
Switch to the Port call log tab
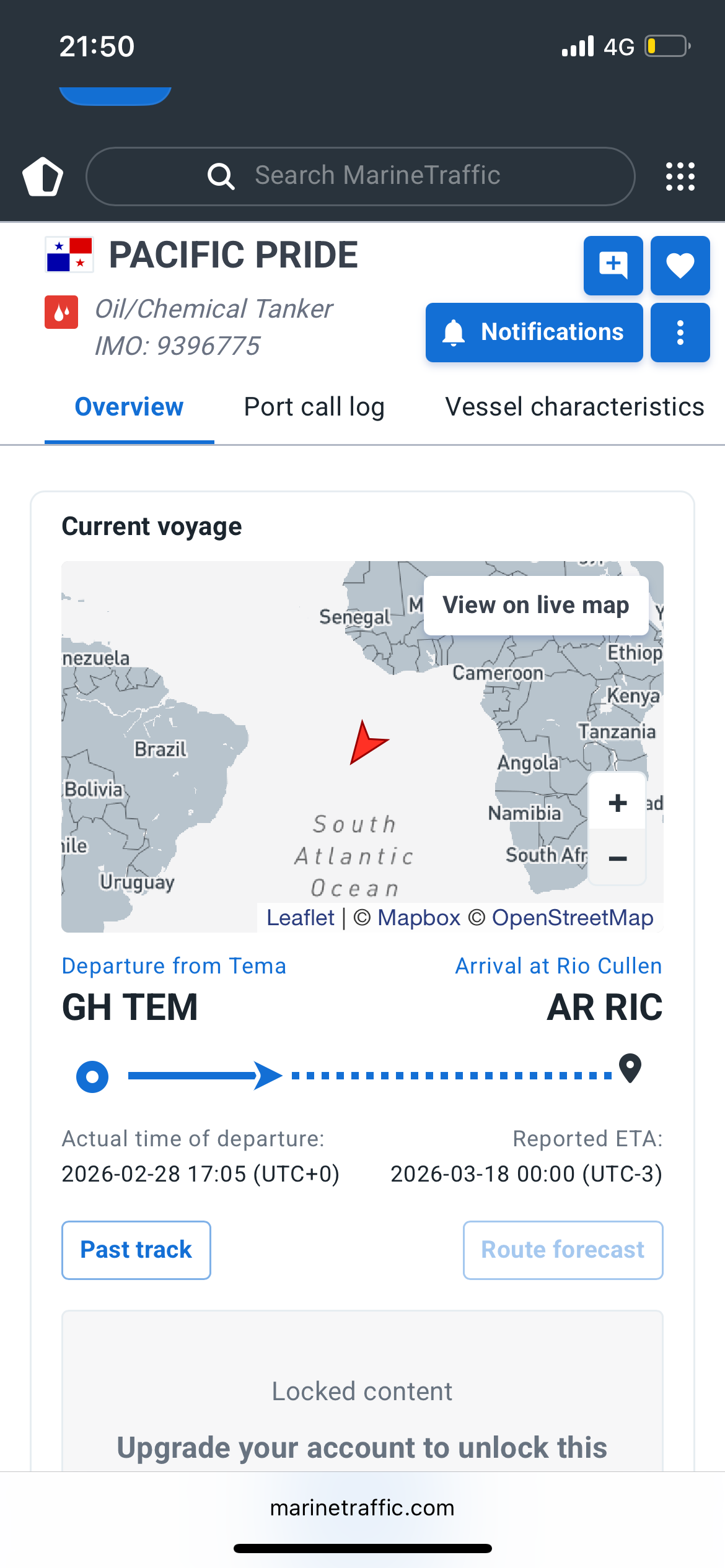click(x=314, y=407)
